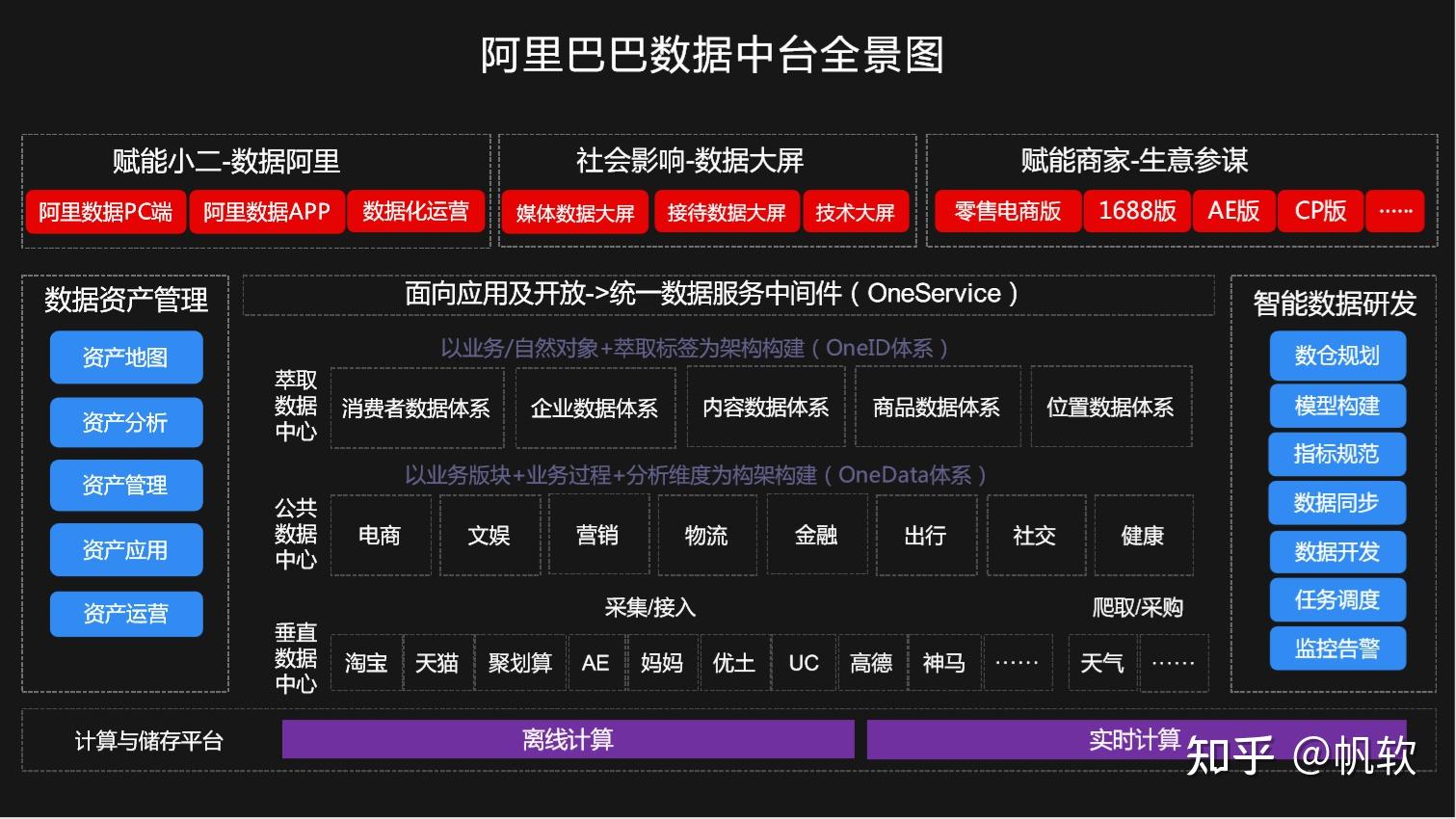Click the 数据资产管理 heading
1456x819 pixels.
126,300
